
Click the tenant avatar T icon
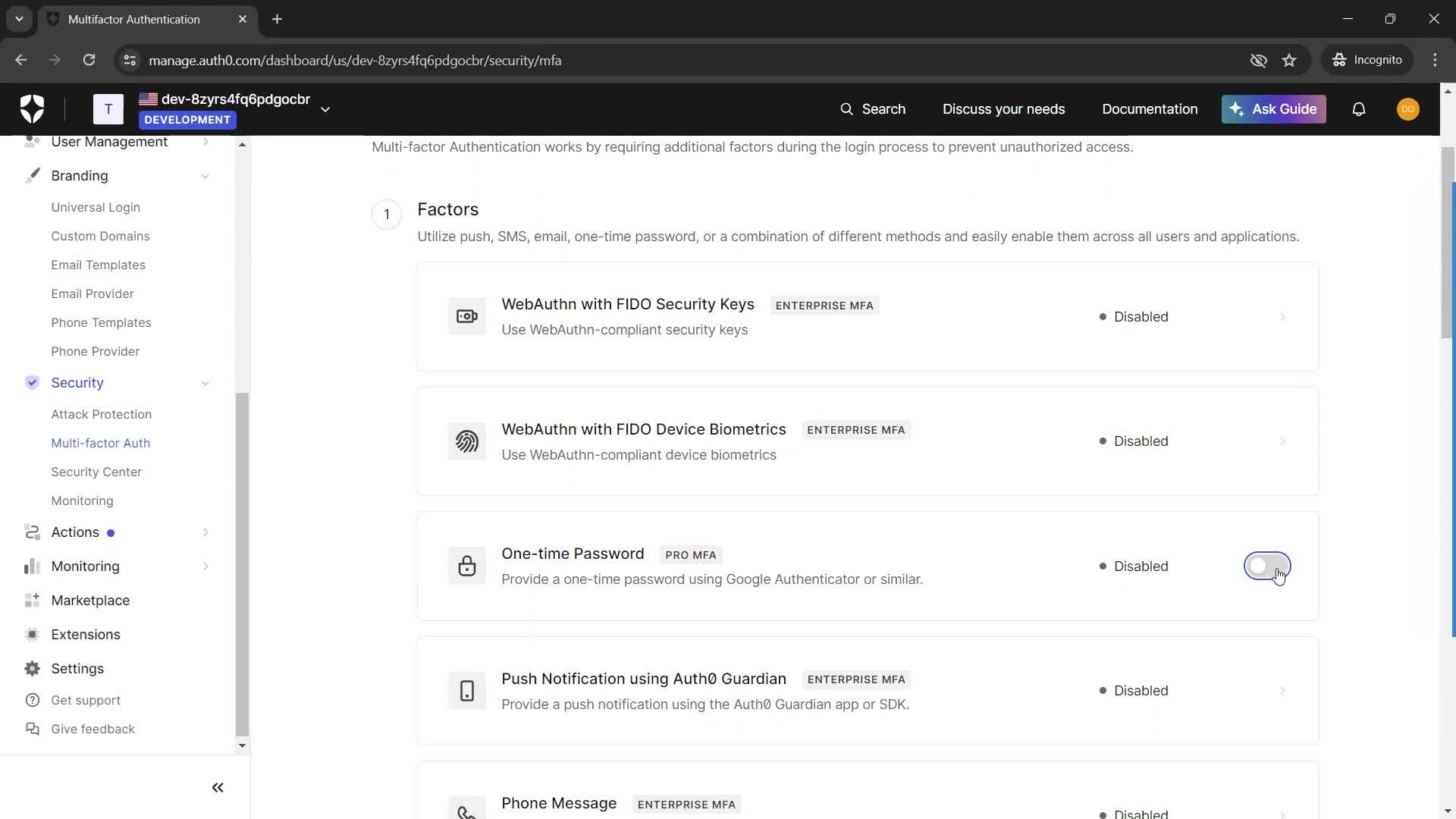point(108,109)
